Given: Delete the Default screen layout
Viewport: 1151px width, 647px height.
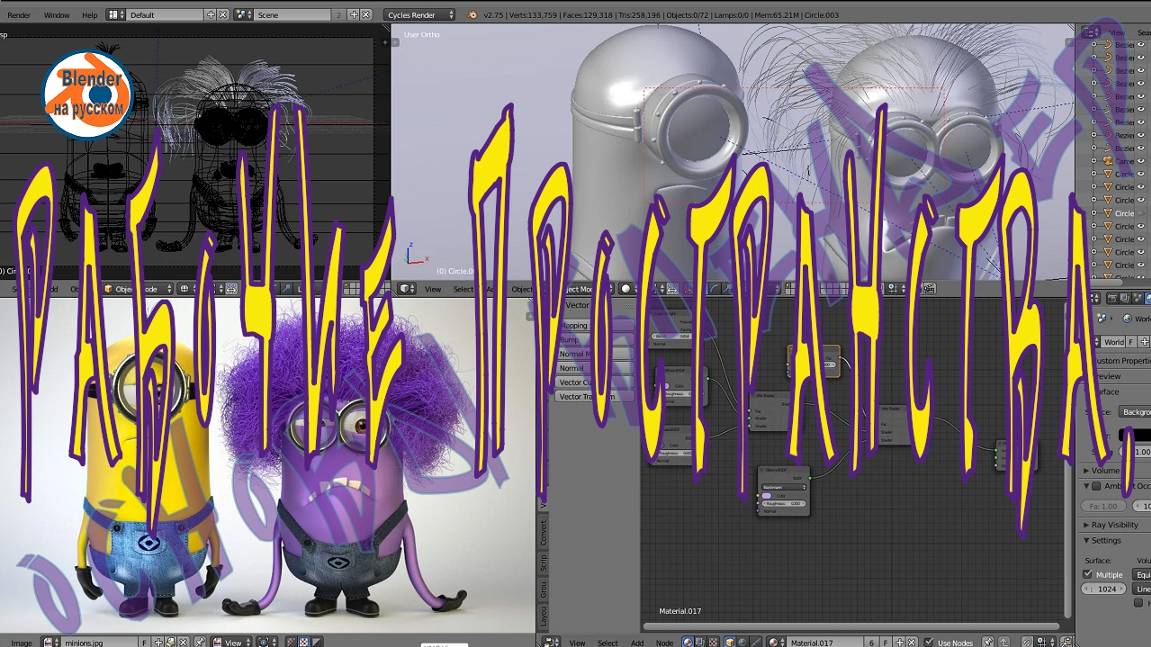Looking at the screenshot, I should tap(223, 15).
